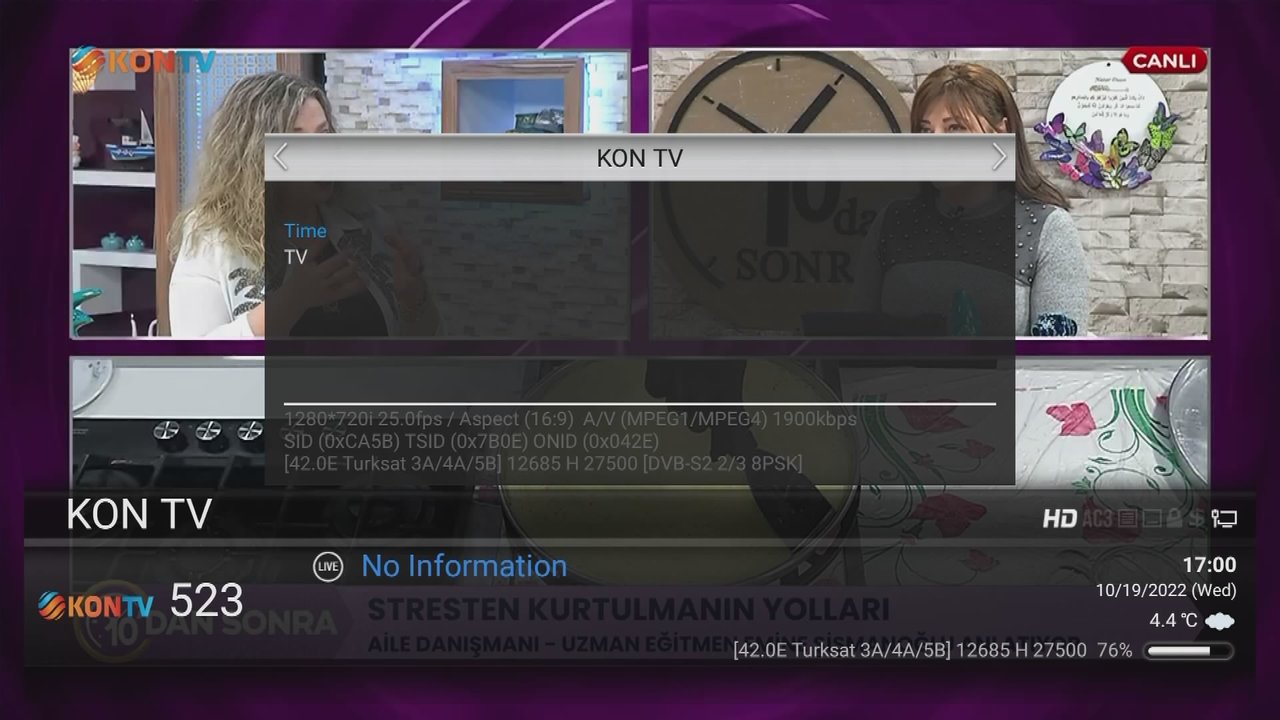Click the progress line in info panel

(640, 404)
